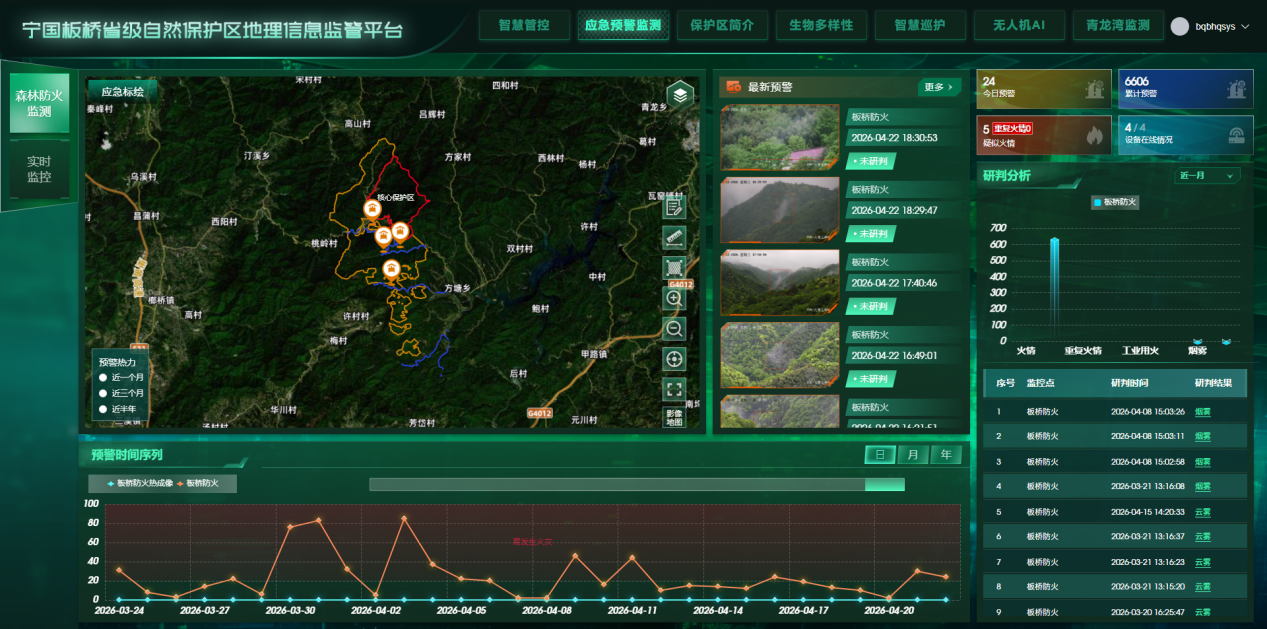Toggle fullscreen map view
1267x629 pixels.
674,389
